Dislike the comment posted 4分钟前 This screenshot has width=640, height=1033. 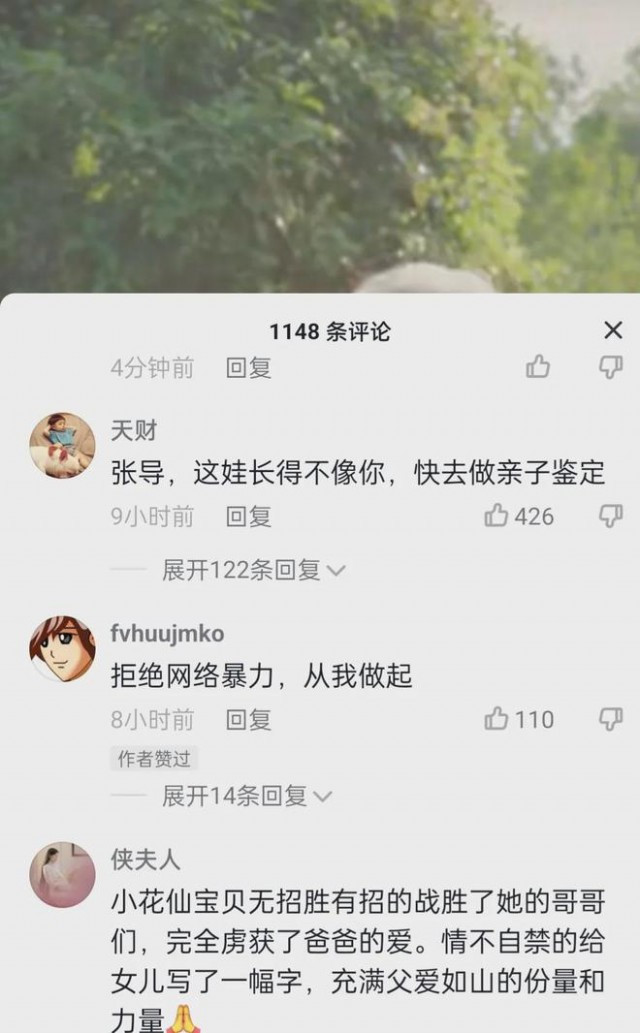(610, 366)
